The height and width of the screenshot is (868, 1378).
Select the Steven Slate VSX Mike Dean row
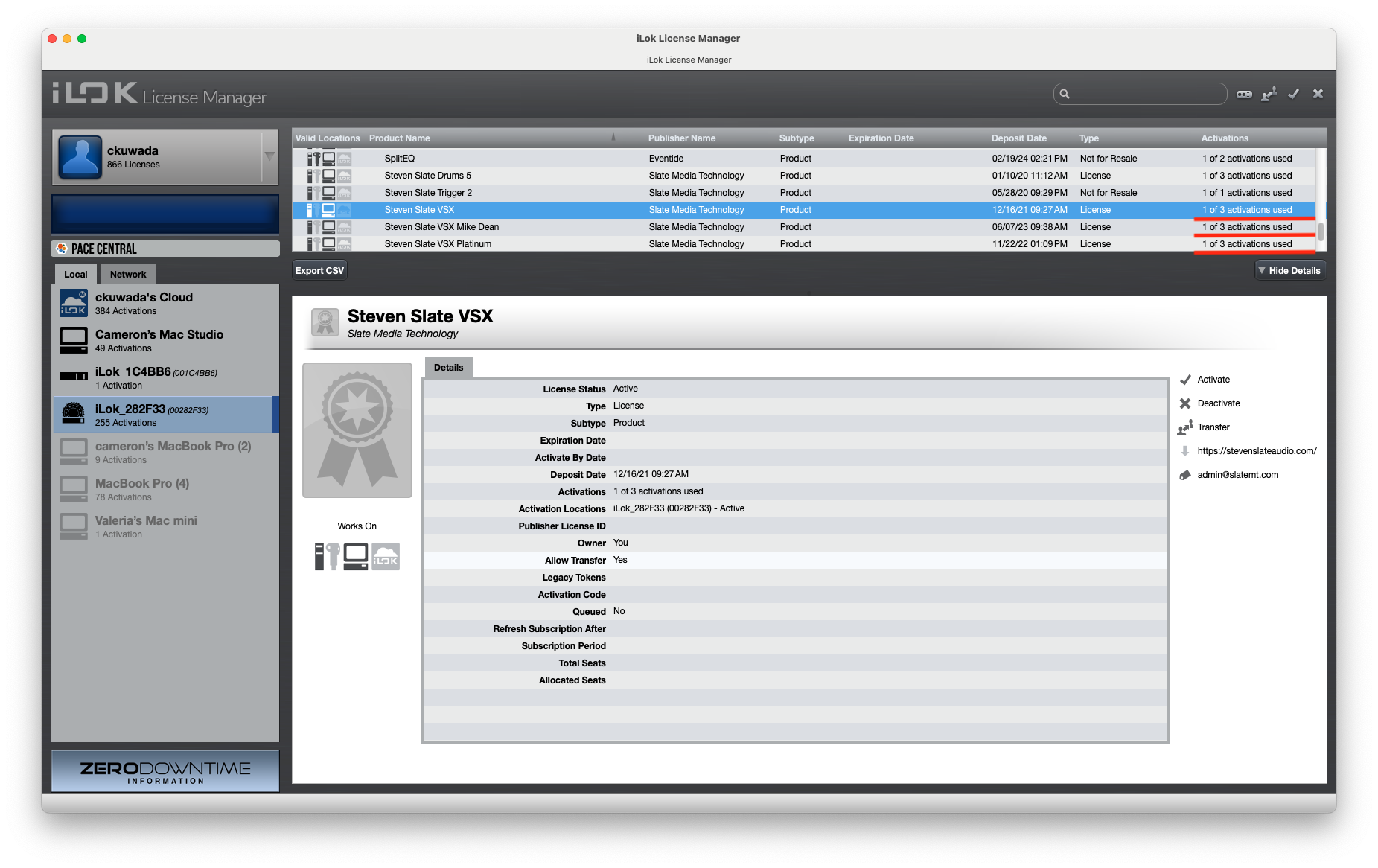coord(803,227)
